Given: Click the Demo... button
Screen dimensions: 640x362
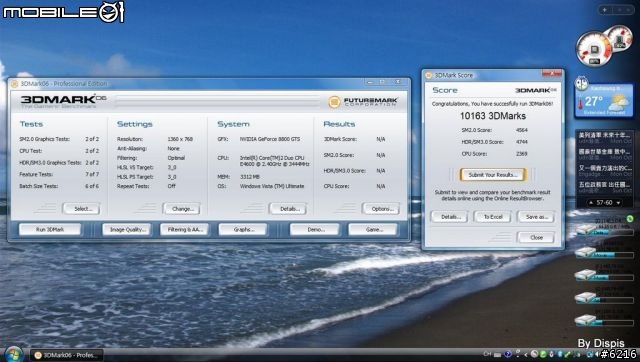Looking at the screenshot, I should pyautogui.click(x=315, y=229).
